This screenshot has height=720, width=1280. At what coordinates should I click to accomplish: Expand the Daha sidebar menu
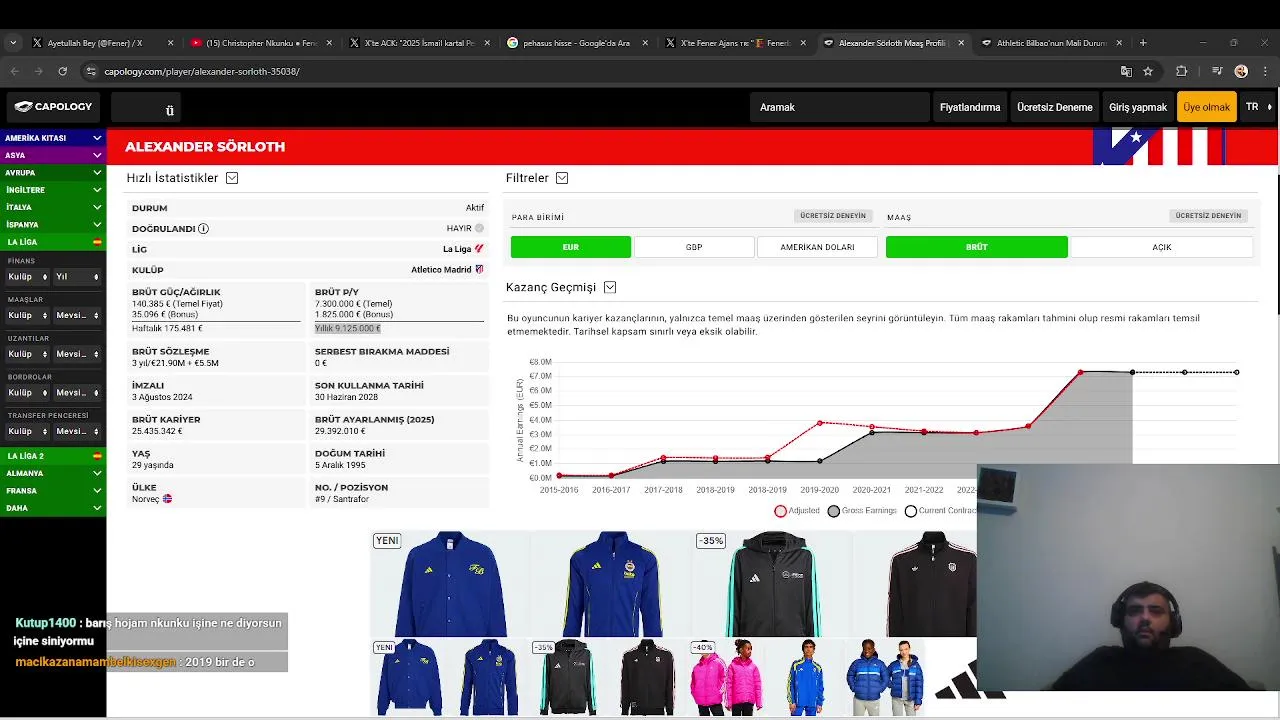53,508
